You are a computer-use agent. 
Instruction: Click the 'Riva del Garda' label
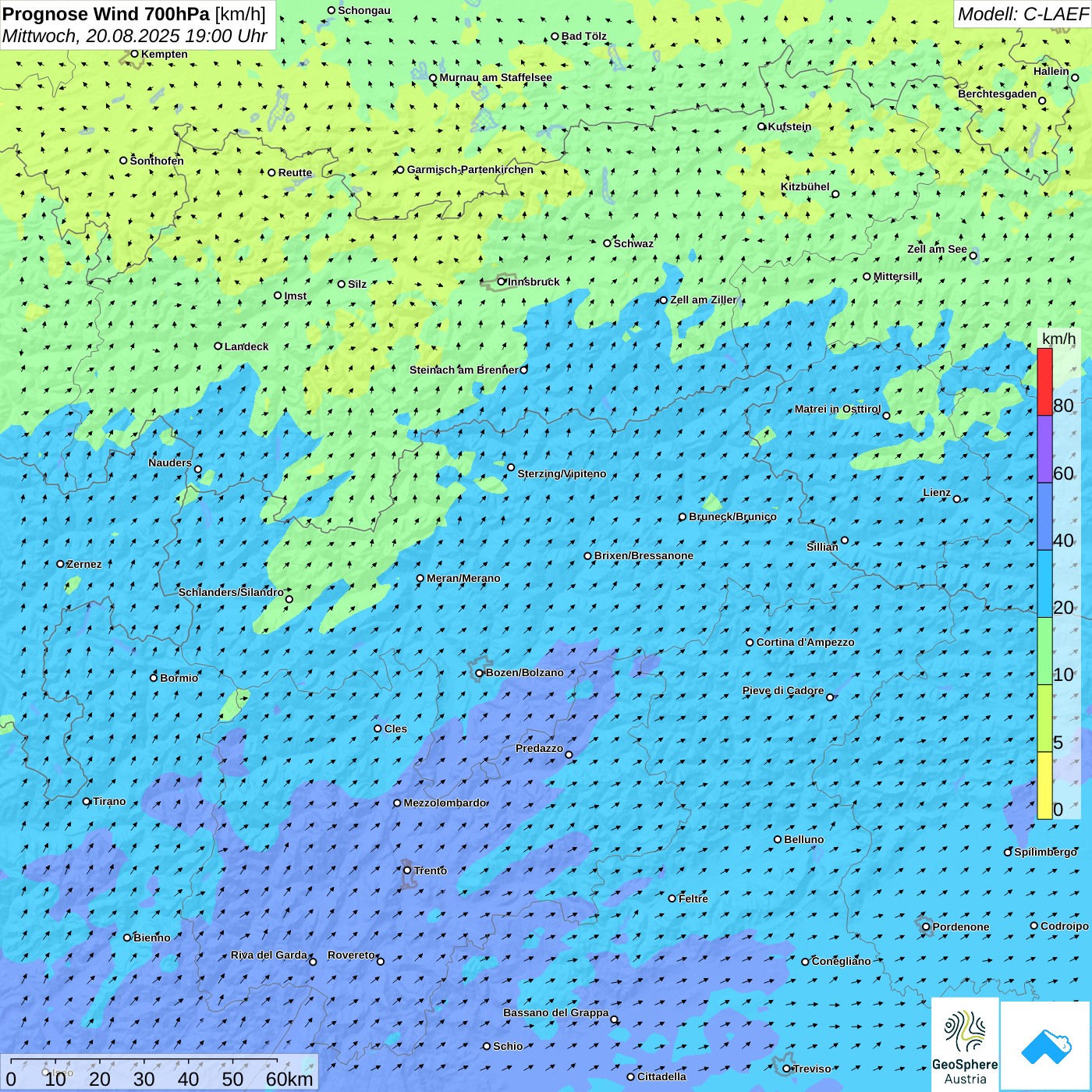[269, 955]
